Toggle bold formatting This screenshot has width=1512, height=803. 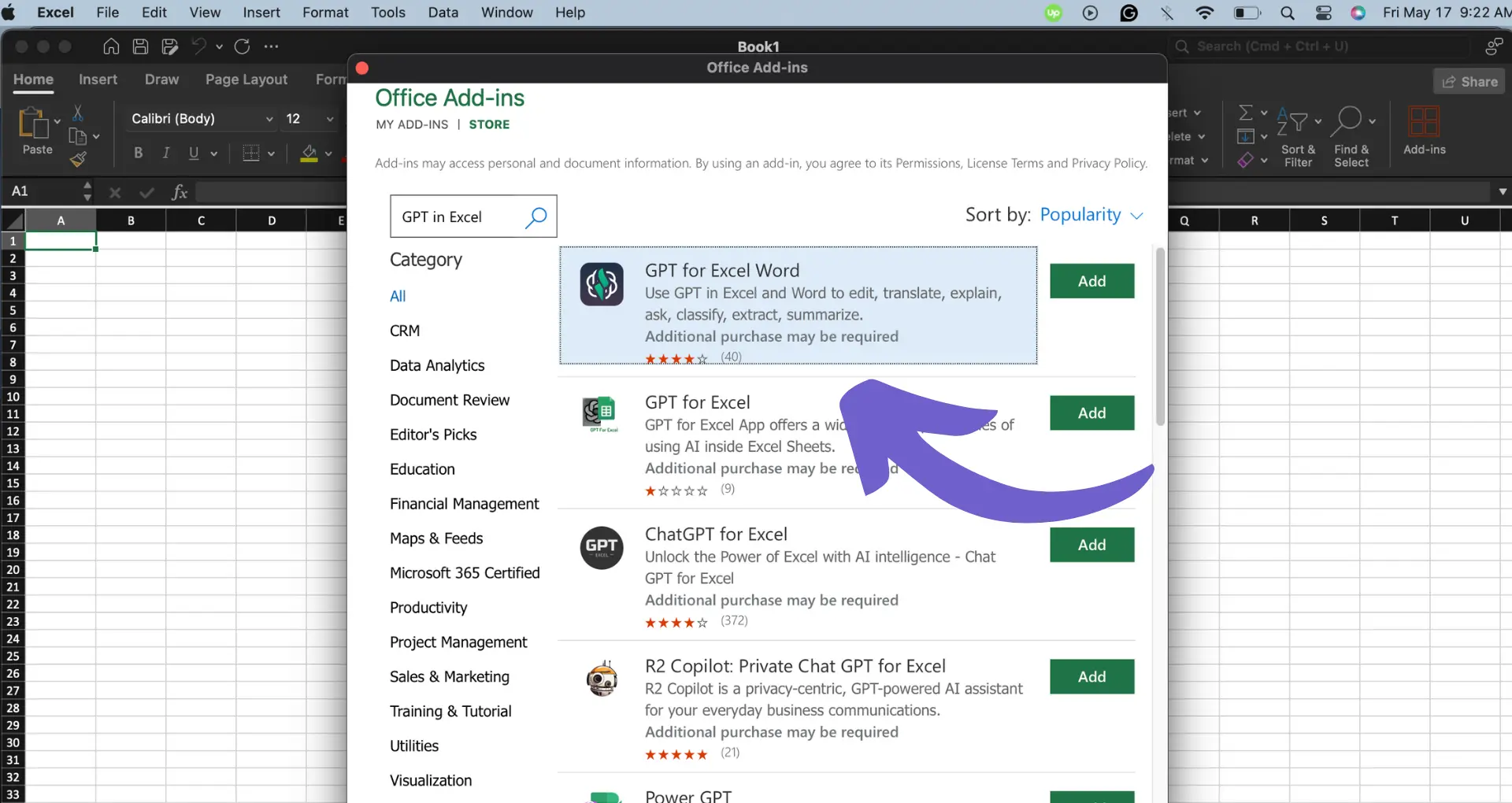pos(138,153)
